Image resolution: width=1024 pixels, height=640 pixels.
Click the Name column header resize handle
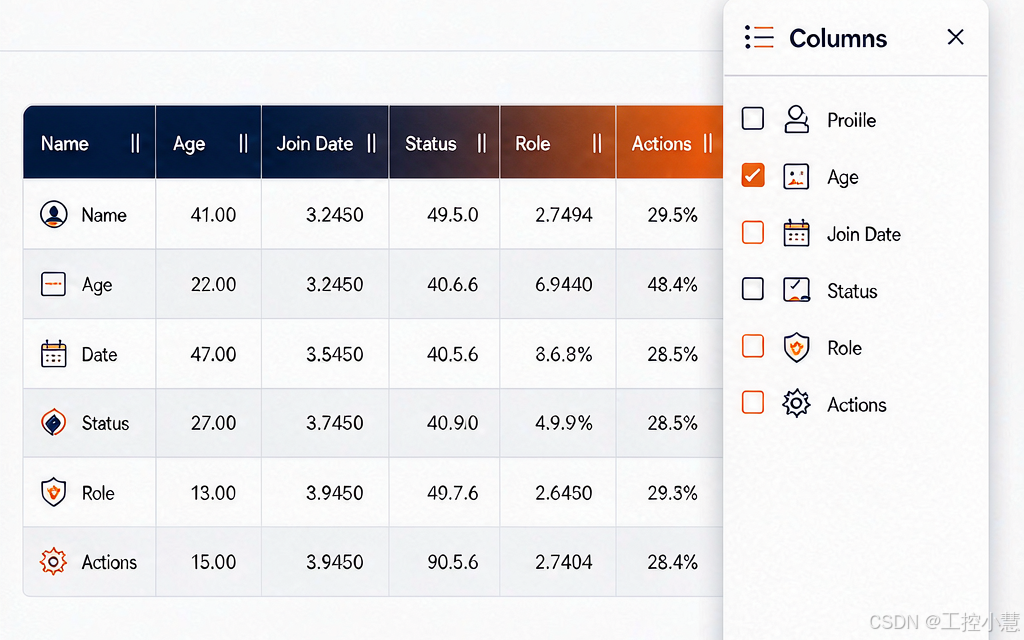click(x=135, y=143)
